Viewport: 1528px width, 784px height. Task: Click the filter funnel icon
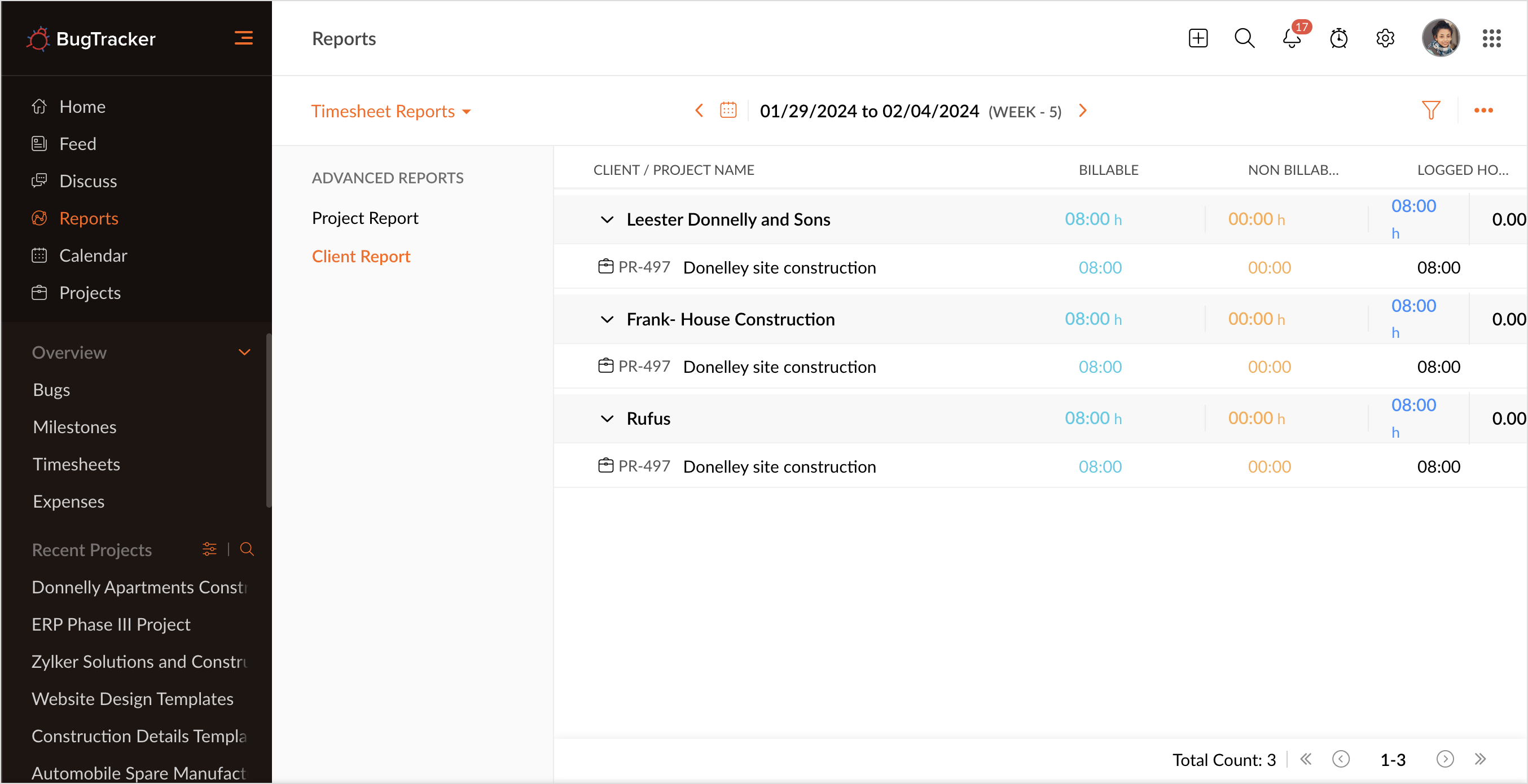pyautogui.click(x=1430, y=111)
